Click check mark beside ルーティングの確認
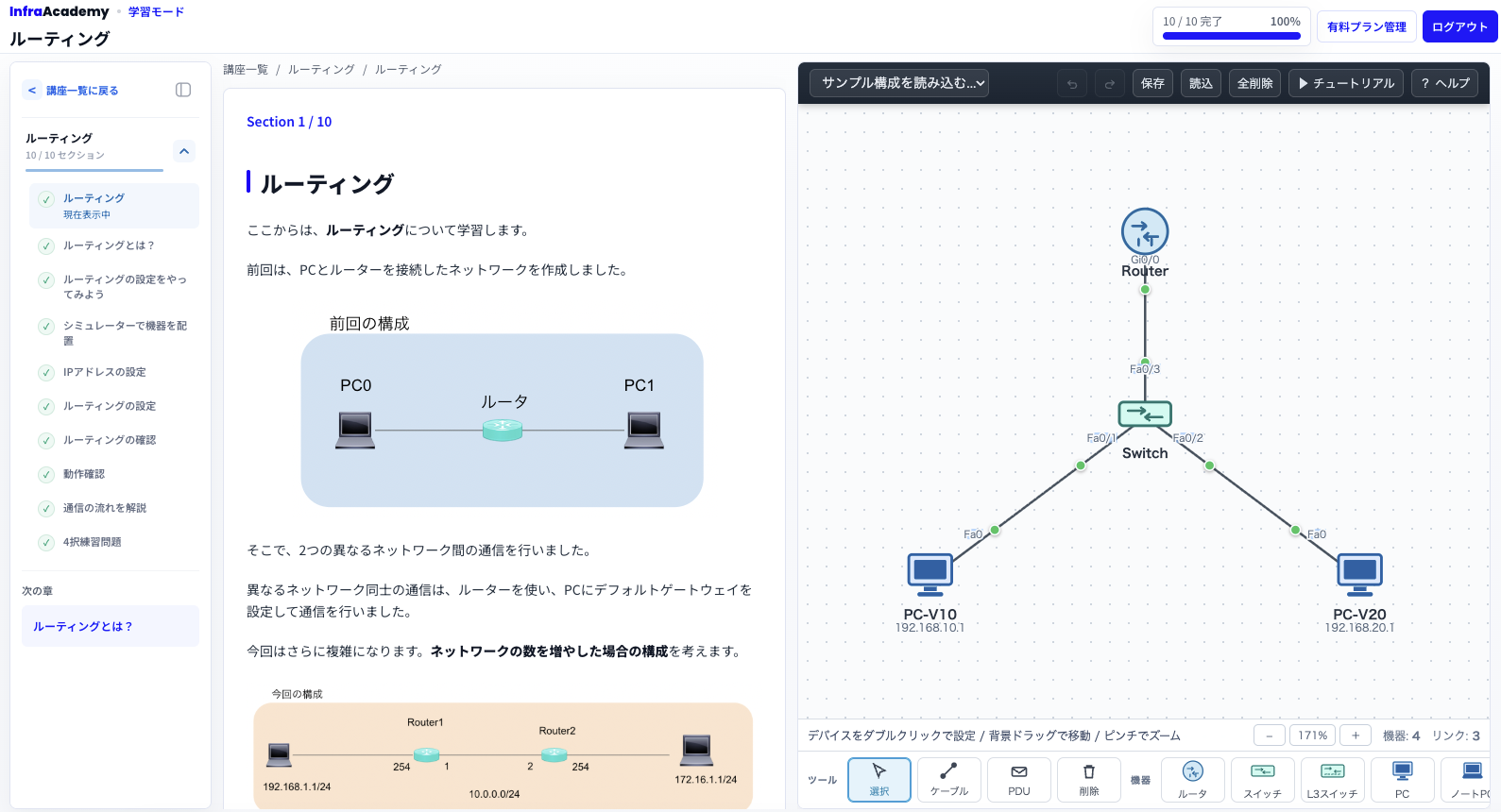 45,440
